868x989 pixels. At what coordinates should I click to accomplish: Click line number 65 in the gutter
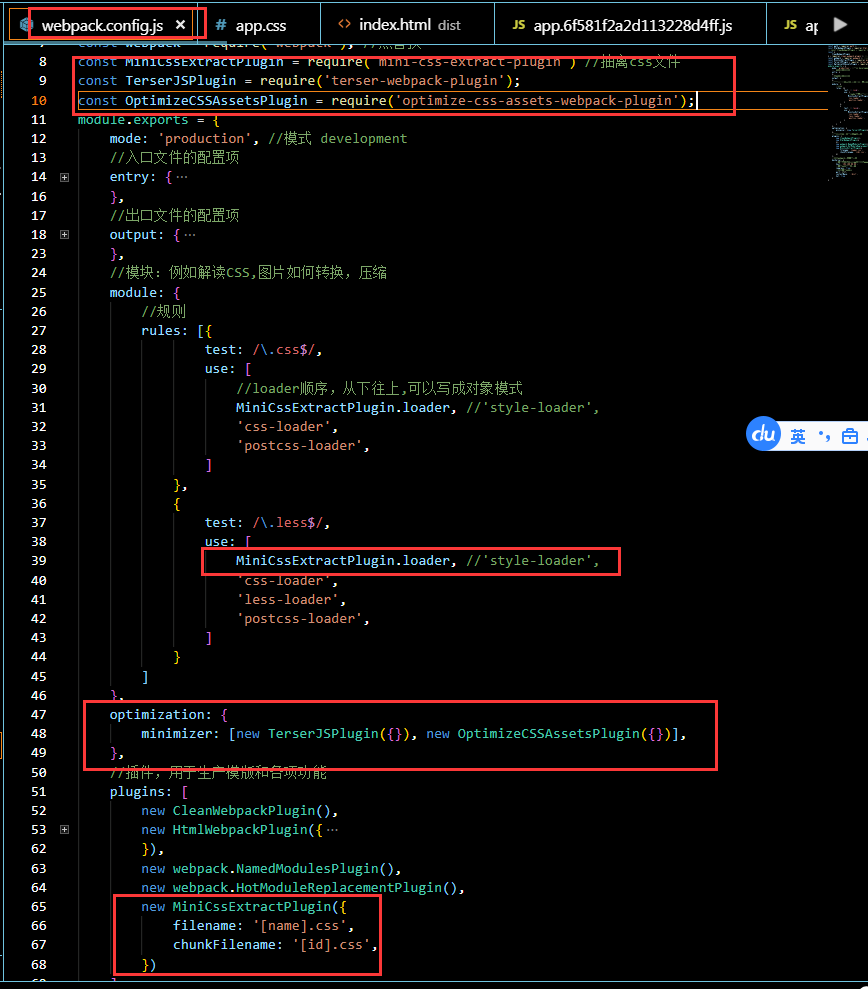click(38, 906)
